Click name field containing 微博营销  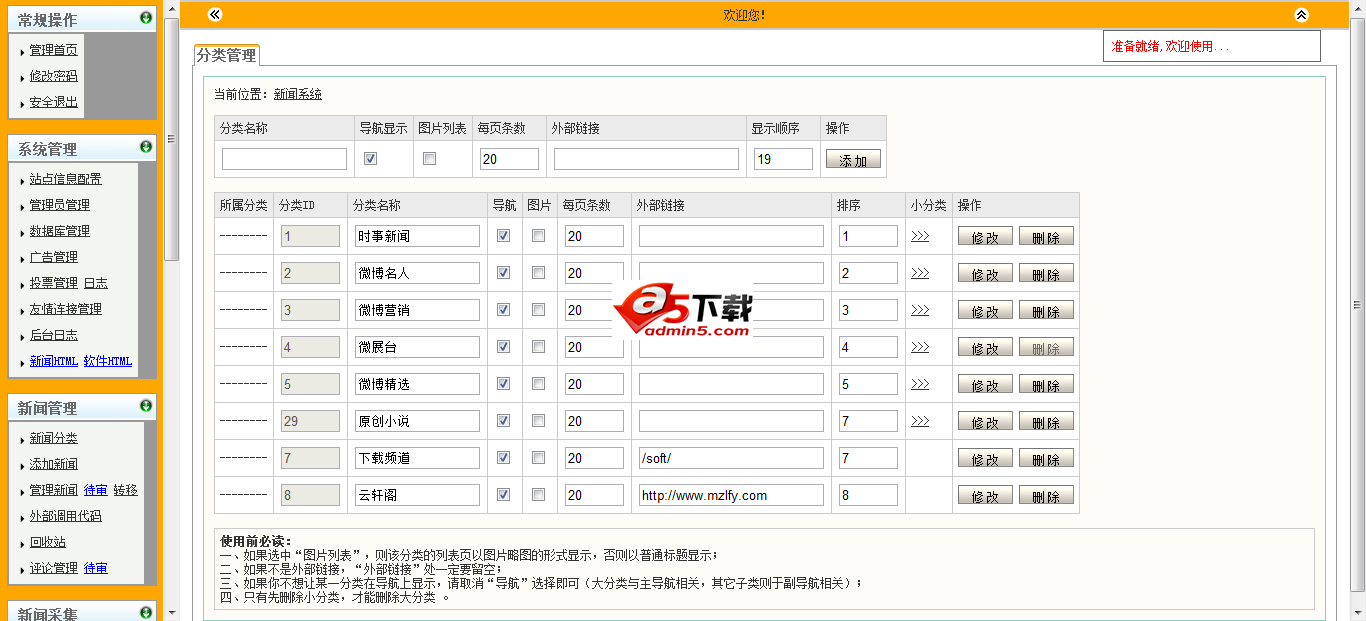pos(417,310)
